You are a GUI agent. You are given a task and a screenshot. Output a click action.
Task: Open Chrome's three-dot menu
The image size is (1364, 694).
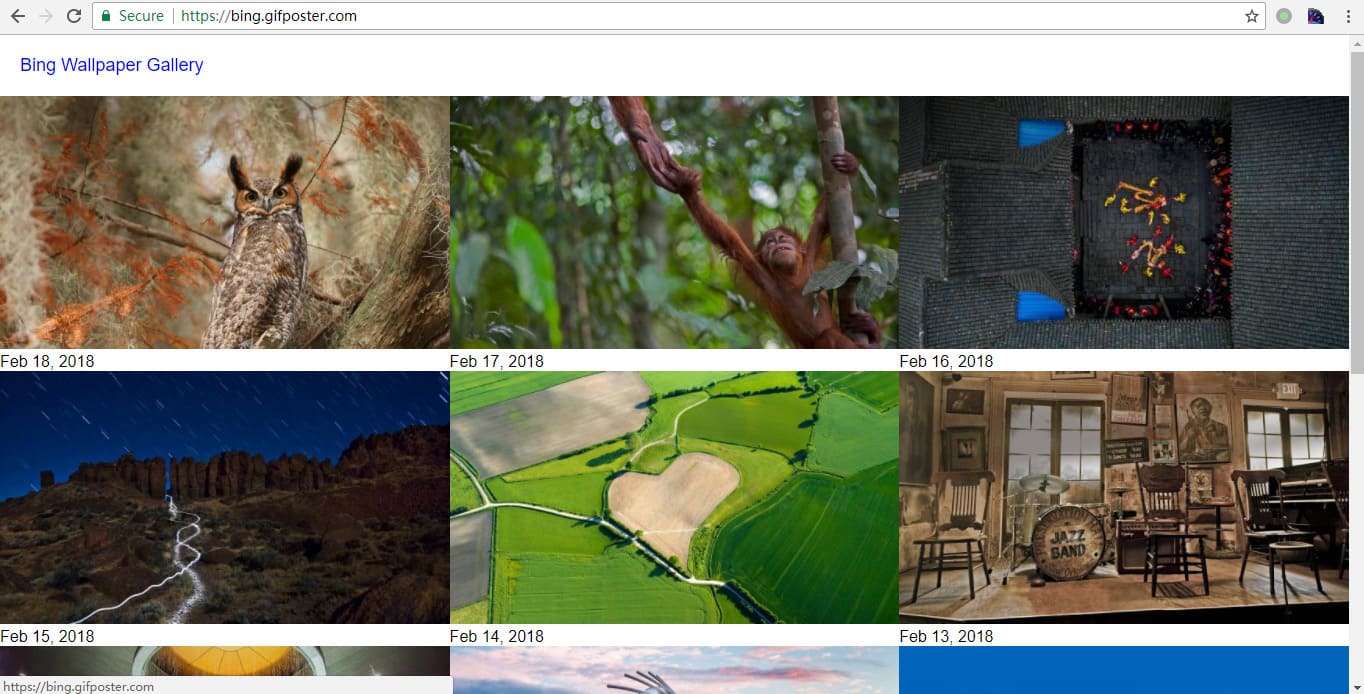coord(1347,16)
